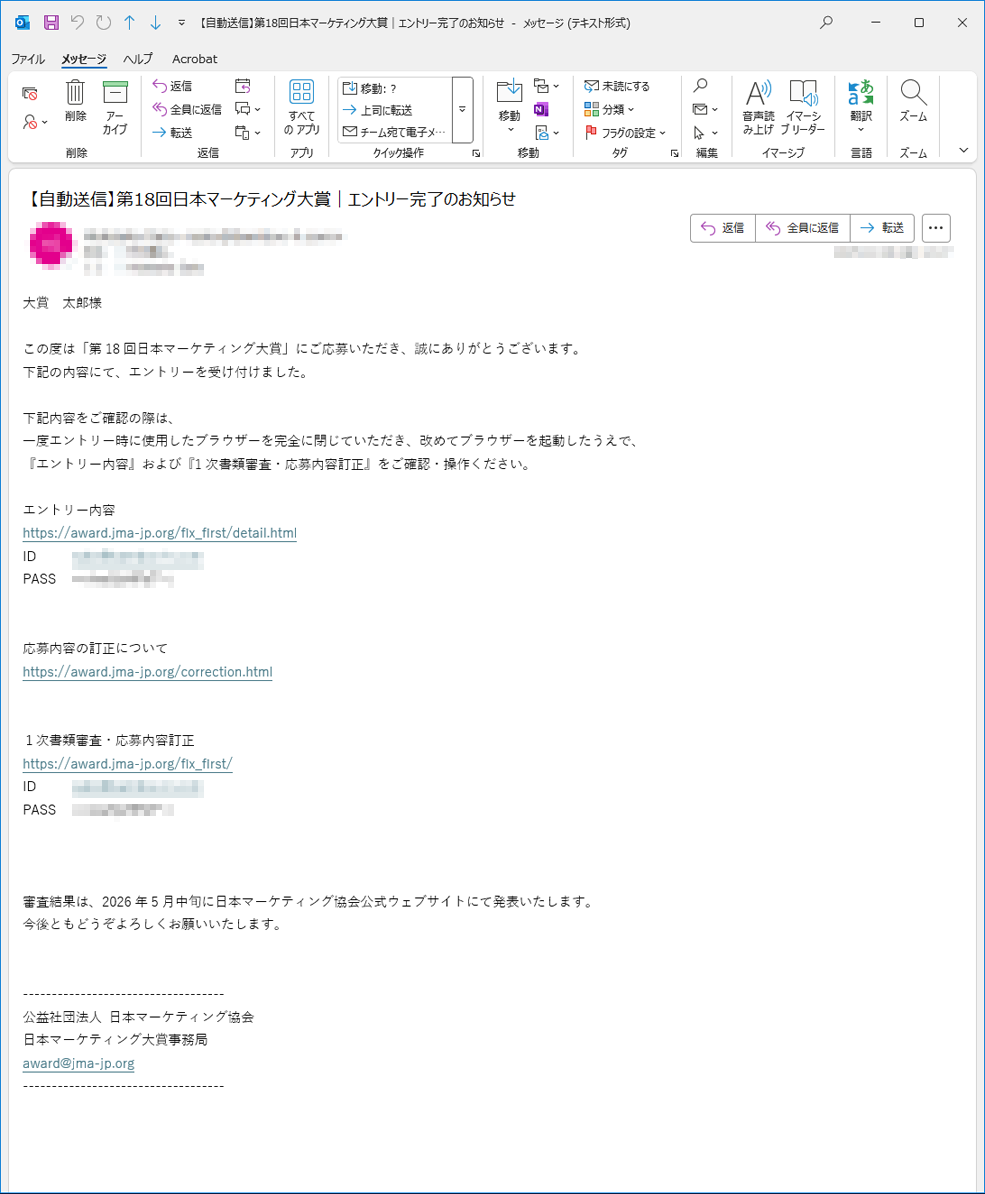Screen dimensions: 985x1194
Task: Collapse the ribbon with the chevron
Action: click(962, 148)
